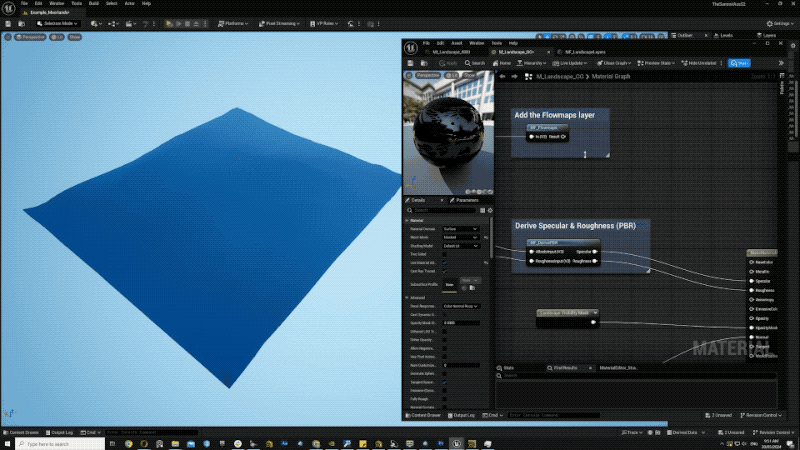Click Browse to asset icon in Material Editor
800x450 pixels.
[x=424, y=63]
